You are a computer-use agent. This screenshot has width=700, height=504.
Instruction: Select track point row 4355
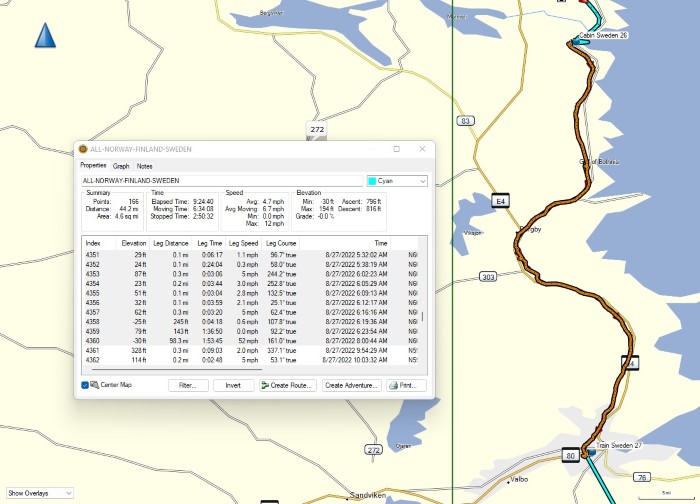tap(251, 293)
